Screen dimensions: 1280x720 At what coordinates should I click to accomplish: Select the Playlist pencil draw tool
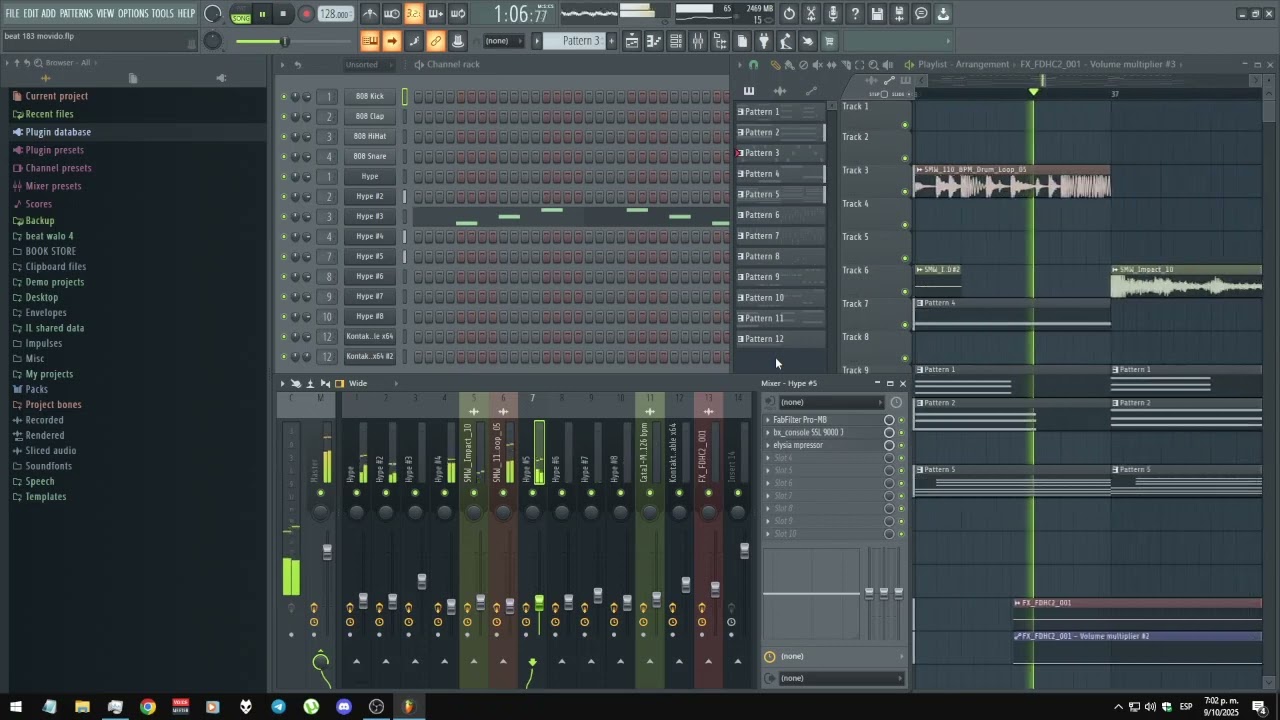click(x=775, y=65)
